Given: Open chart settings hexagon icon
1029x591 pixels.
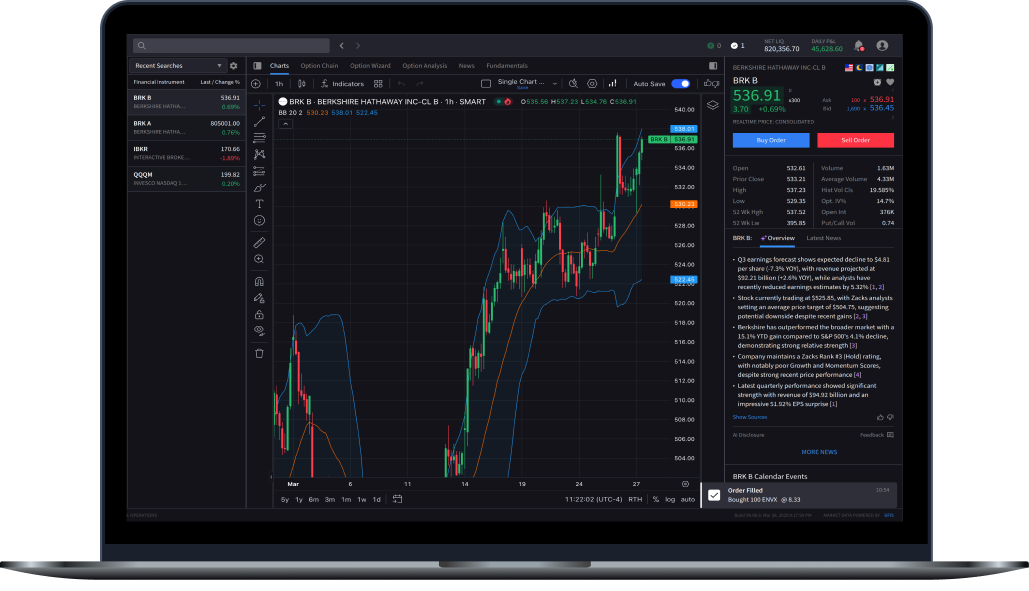Looking at the screenshot, I should pyautogui.click(x=592, y=83).
